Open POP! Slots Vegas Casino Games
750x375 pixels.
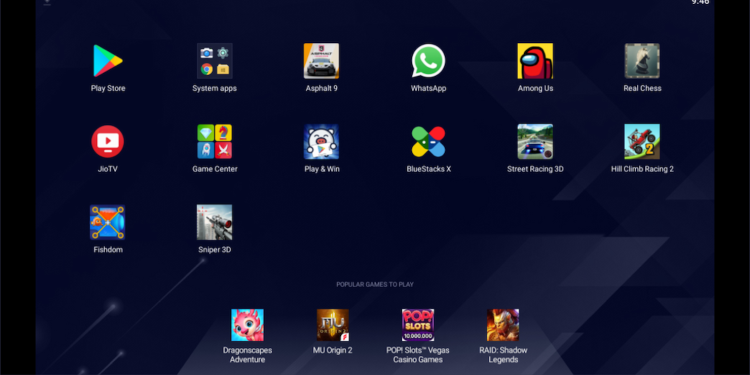pos(418,325)
